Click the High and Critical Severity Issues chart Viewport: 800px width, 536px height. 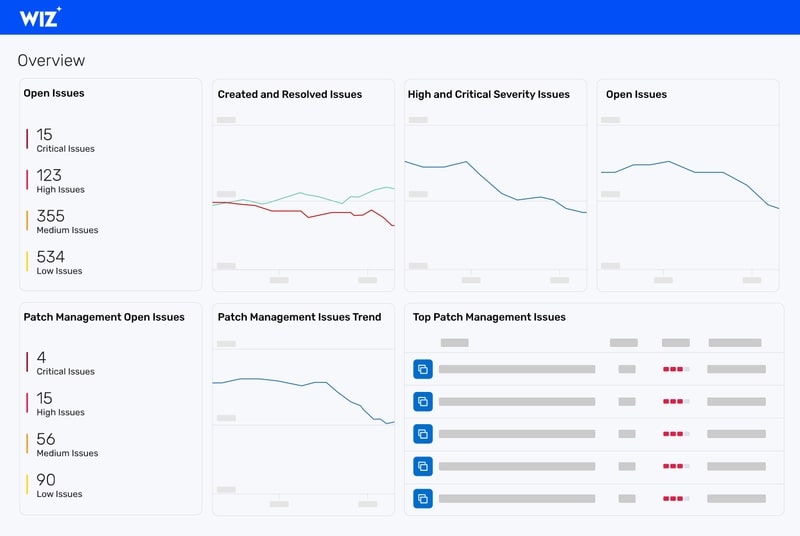click(495, 196)
